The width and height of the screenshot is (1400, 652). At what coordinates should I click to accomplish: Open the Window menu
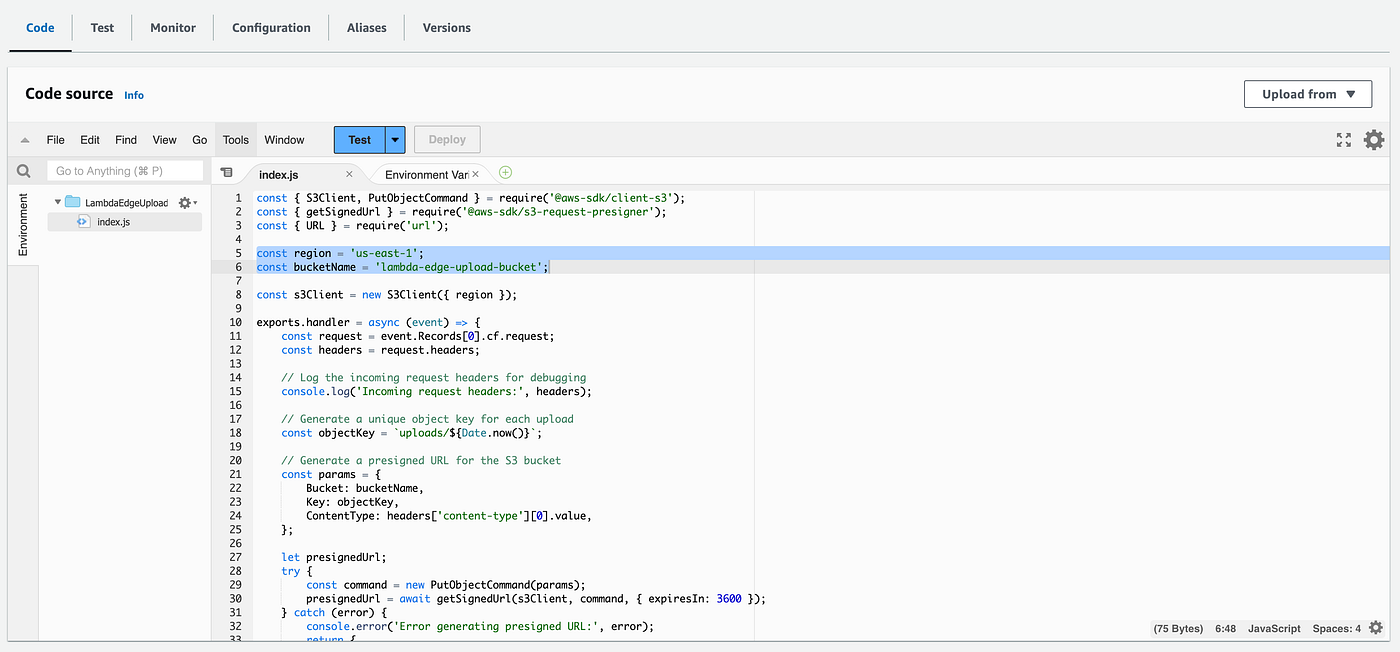[x=284, y=140]
